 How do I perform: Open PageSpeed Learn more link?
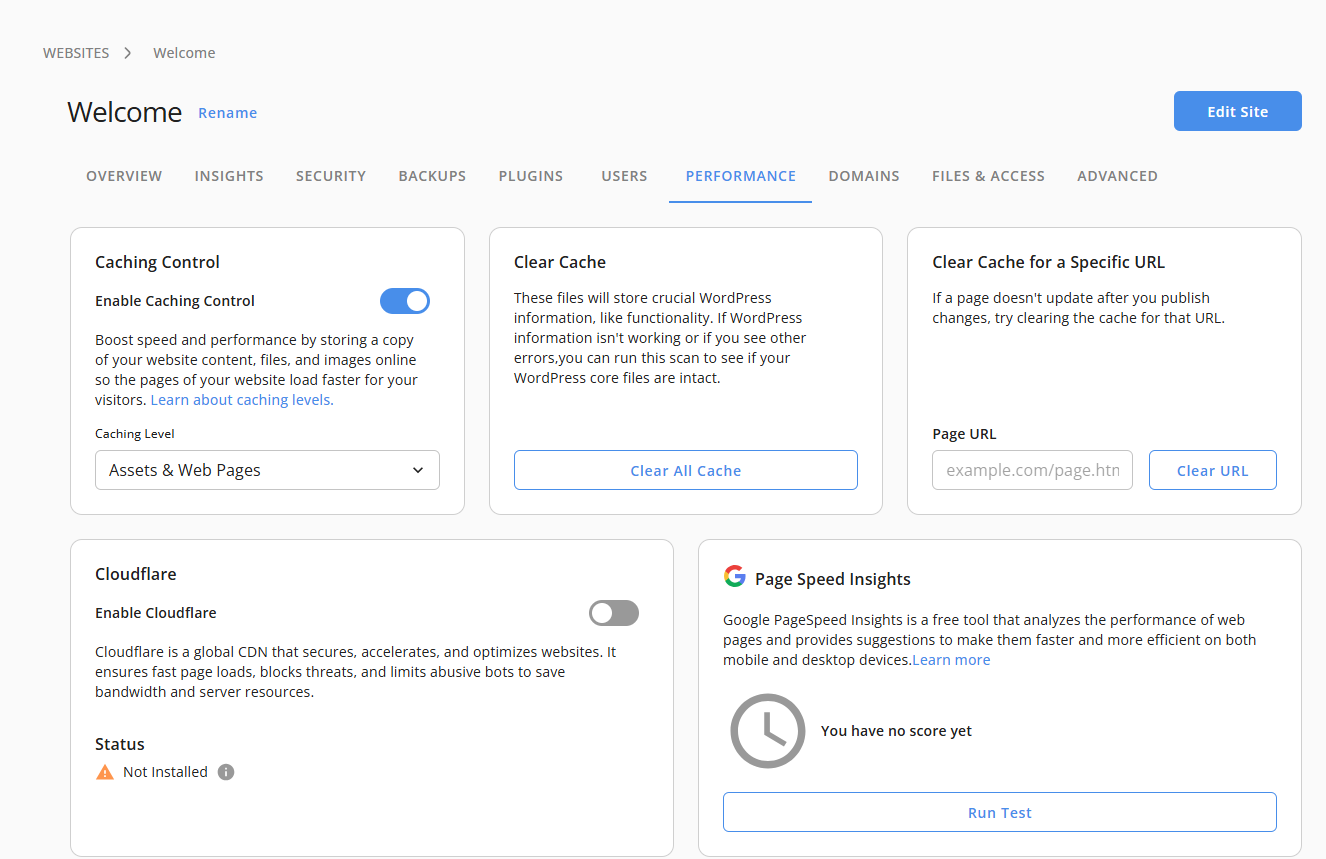click(x=951, y=660)
